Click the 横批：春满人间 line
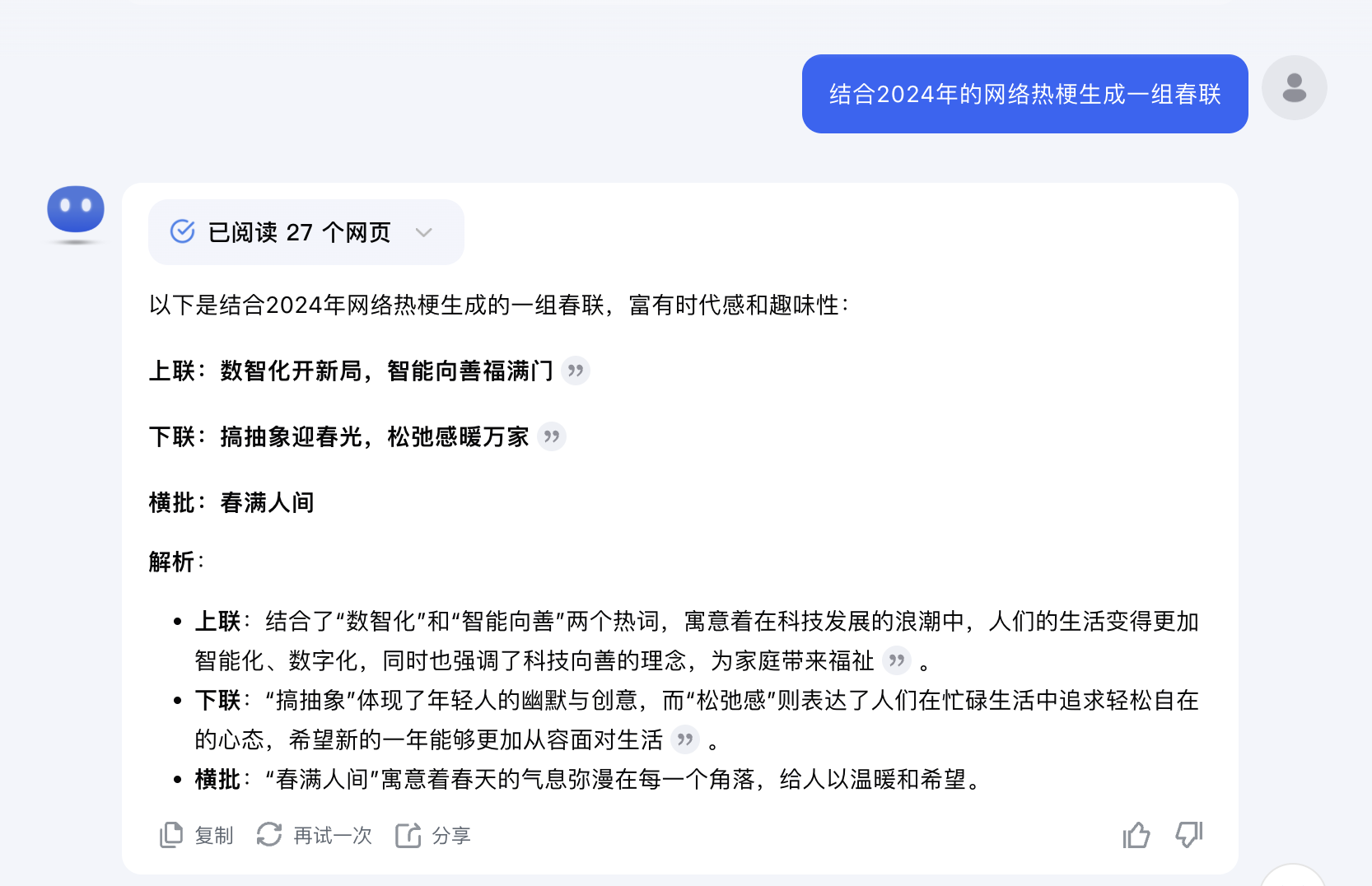The height and width of the screenshot is (886, 1372). click(x=231, y=502)
